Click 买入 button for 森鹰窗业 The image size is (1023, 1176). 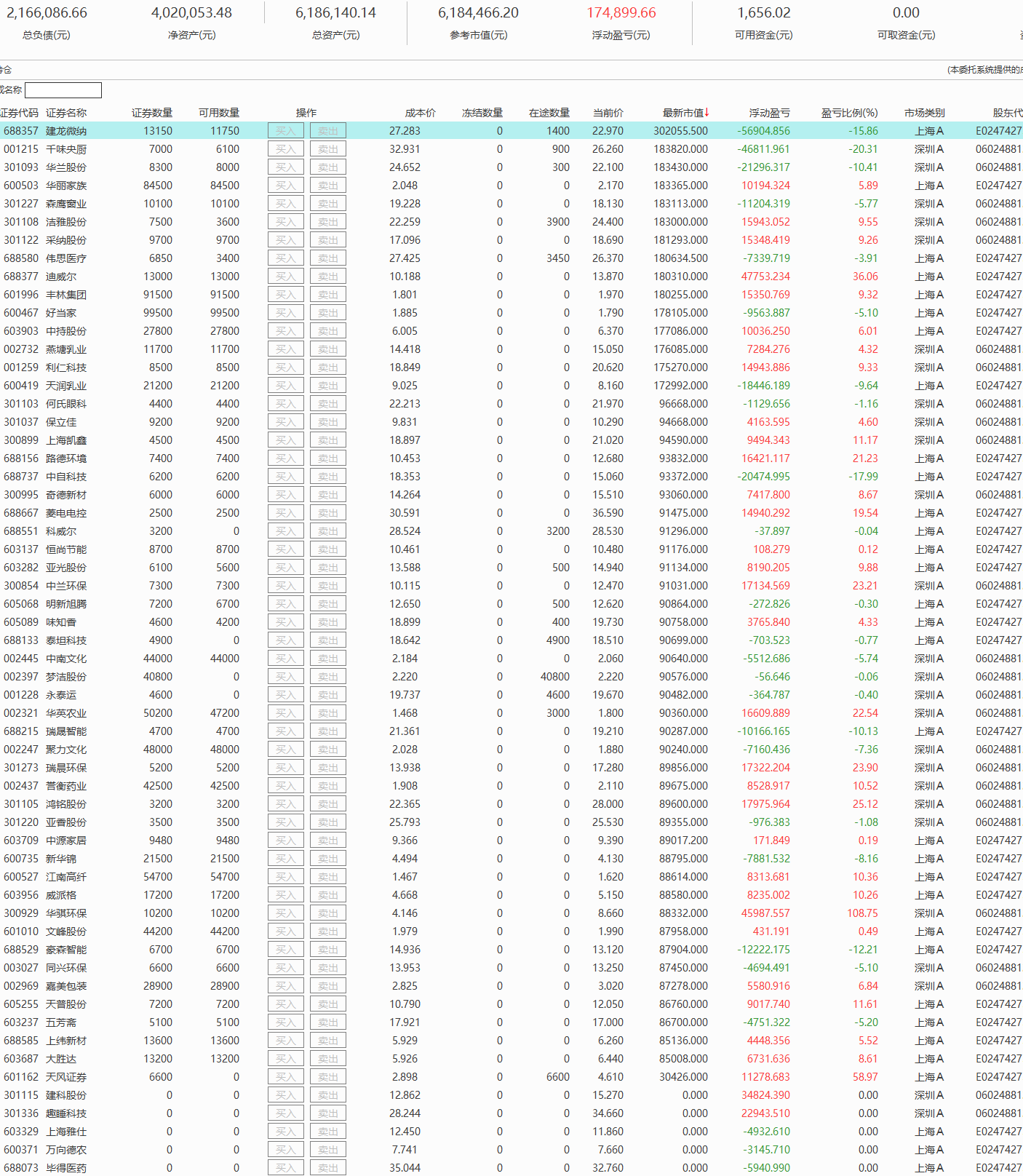(286, 204)
